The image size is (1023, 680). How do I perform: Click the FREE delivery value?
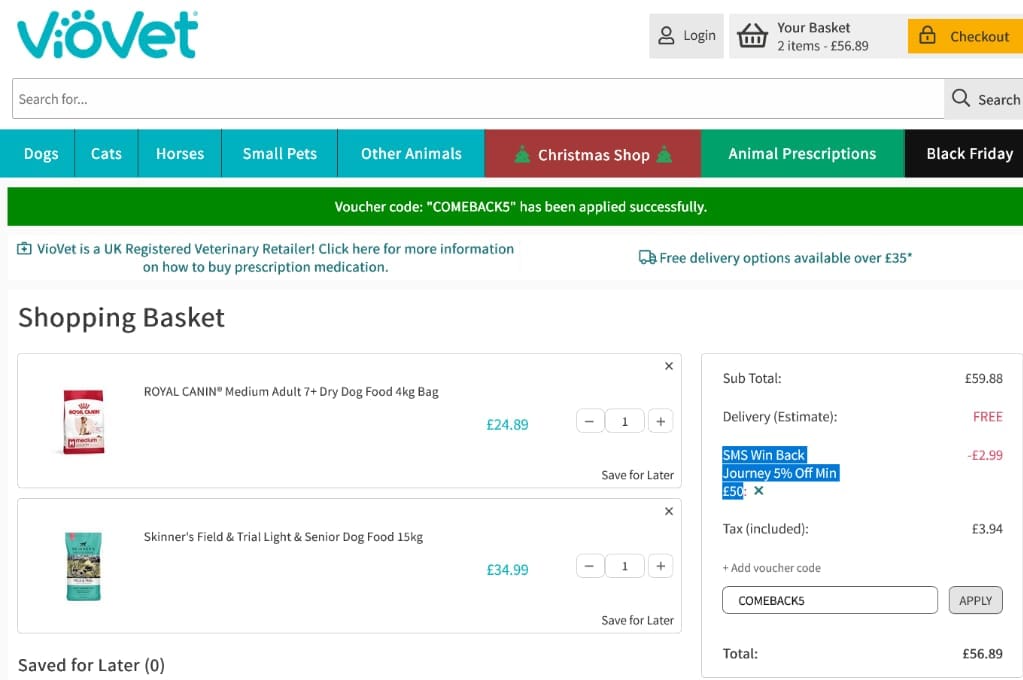click(x=988, y=416)
